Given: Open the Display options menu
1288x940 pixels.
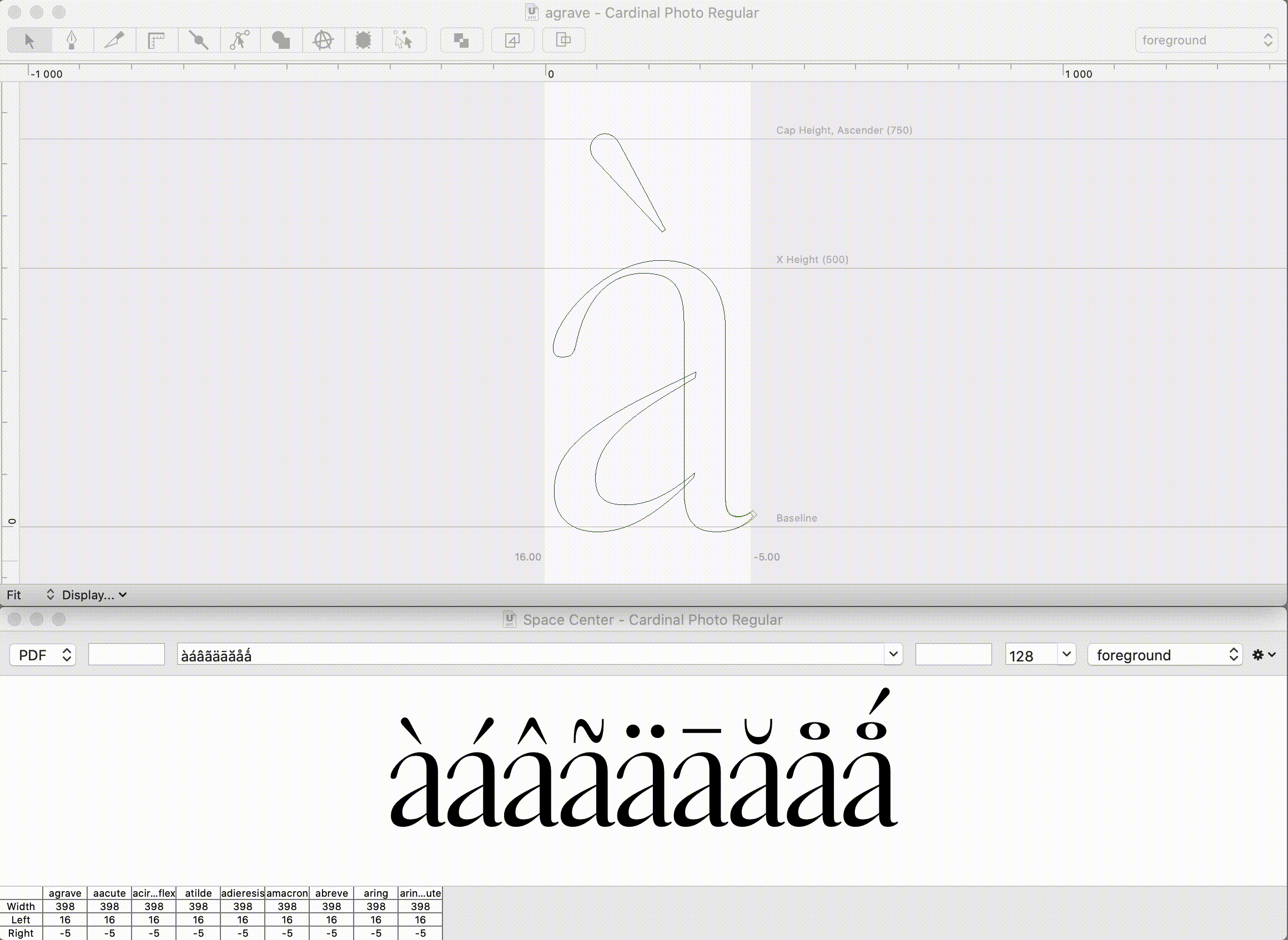Looking at the screenshot, I should pyautogui.click(x=94, y=595).
